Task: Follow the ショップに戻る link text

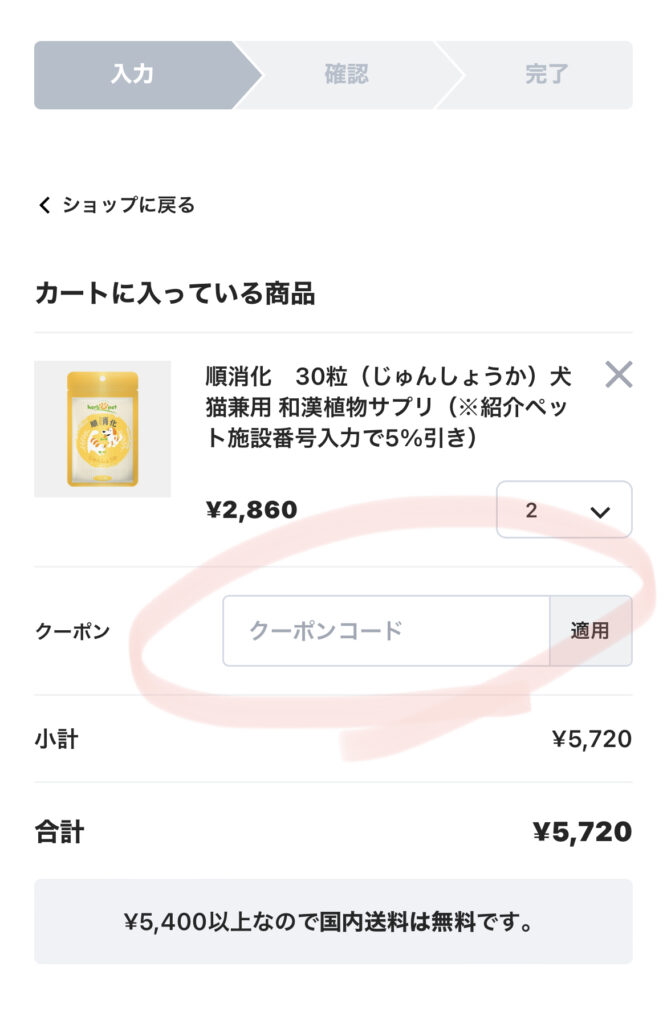Action: tap(128, 205)
